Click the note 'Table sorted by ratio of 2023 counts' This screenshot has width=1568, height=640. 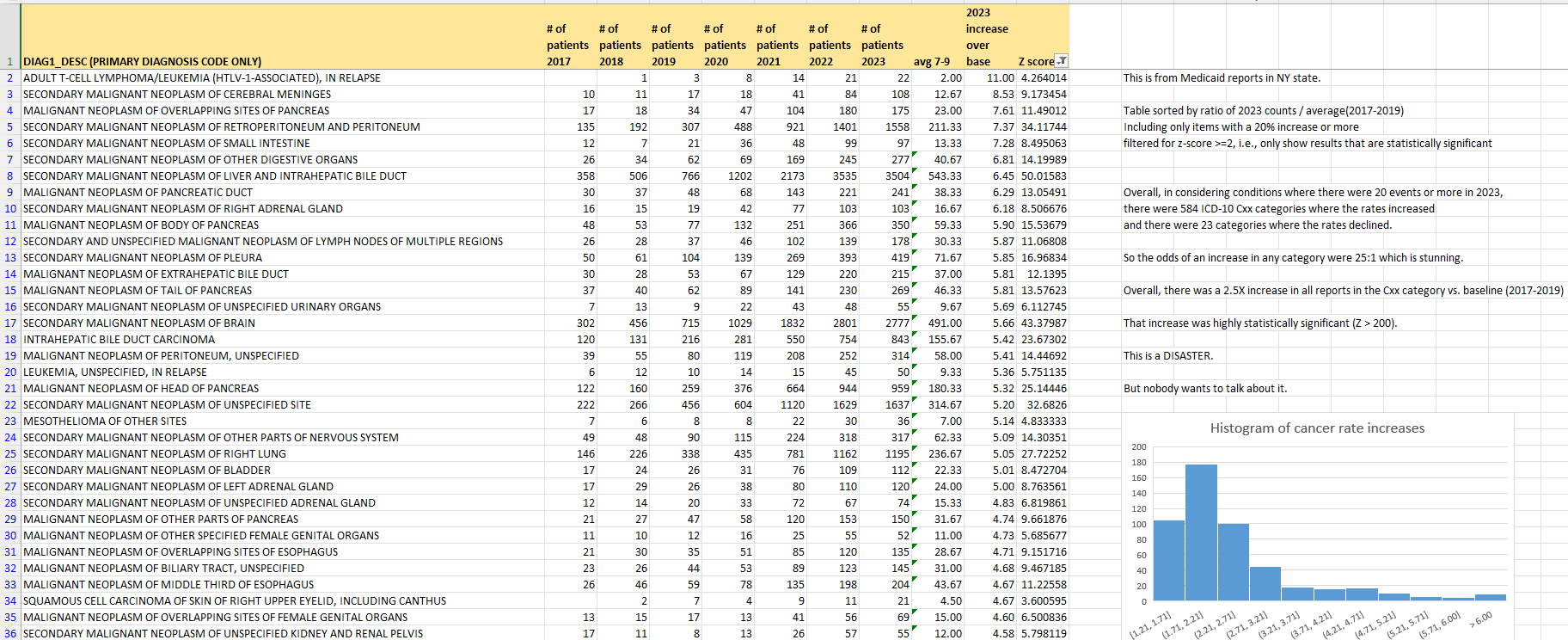(1263, 111)
